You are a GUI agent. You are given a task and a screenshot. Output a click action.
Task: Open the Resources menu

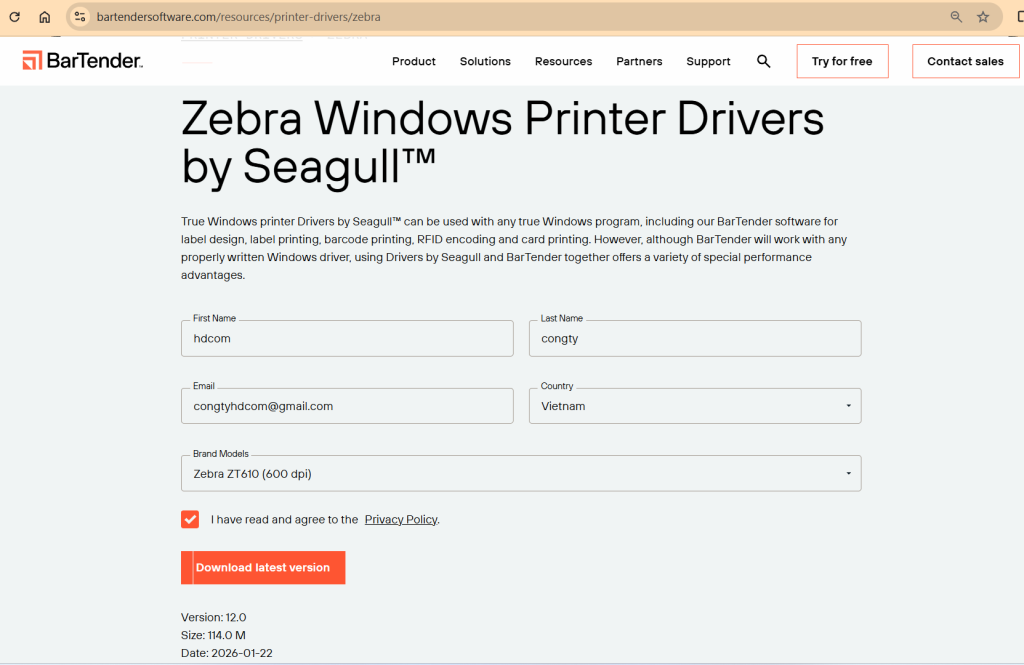point(564,61)
